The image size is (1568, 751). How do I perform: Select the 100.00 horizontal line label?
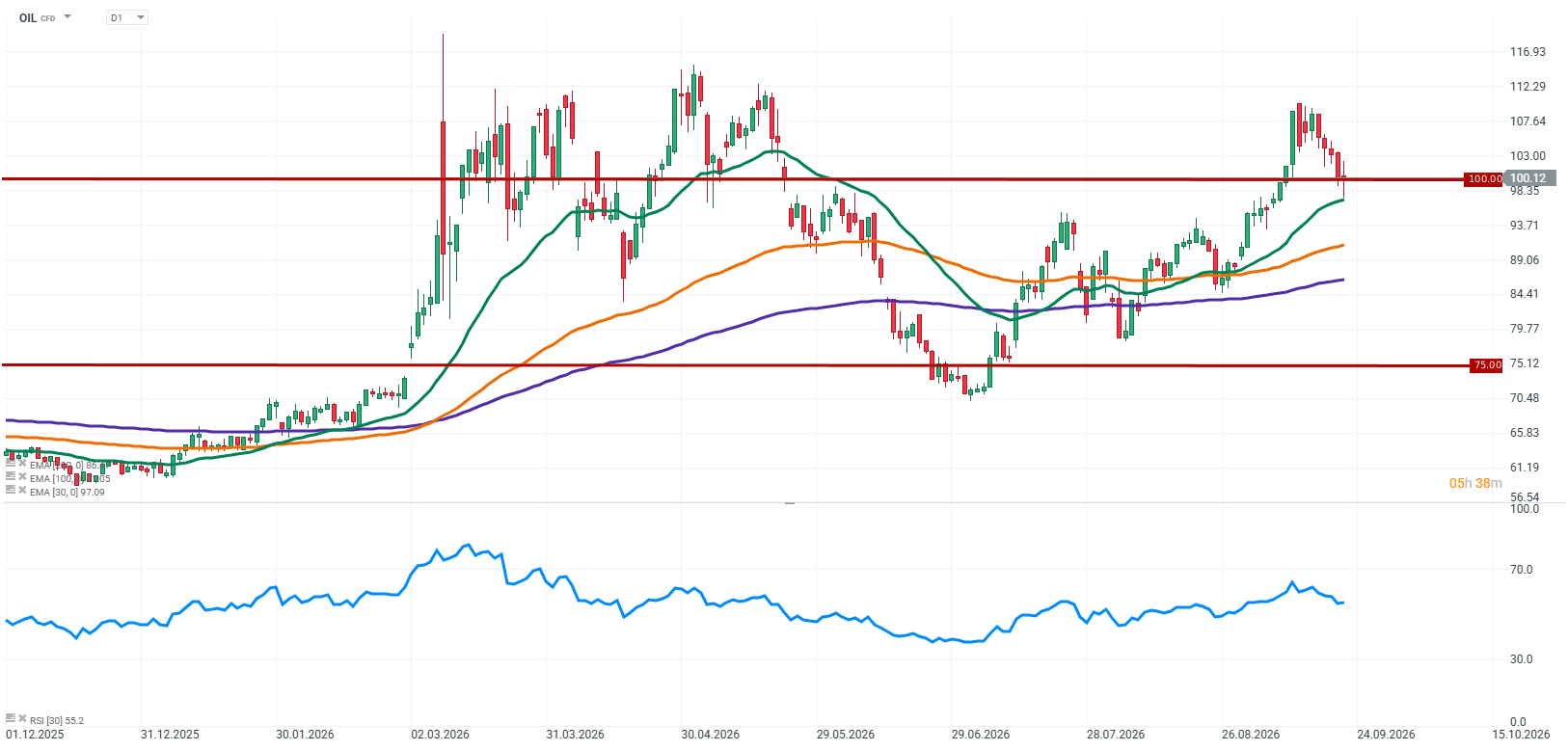click(x=1484, y=178)
